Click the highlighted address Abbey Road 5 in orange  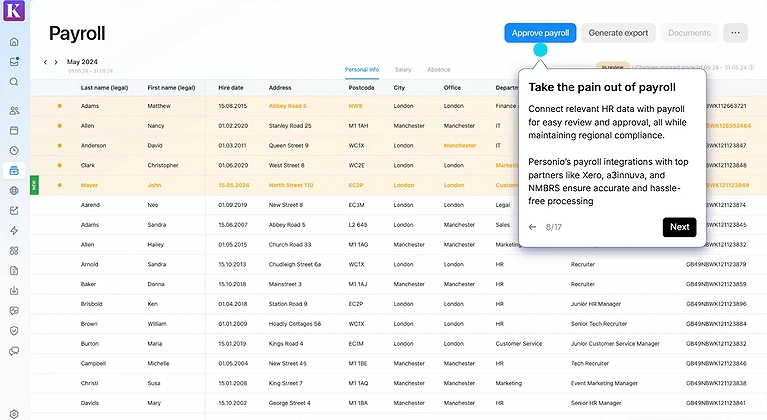[288, 106]
